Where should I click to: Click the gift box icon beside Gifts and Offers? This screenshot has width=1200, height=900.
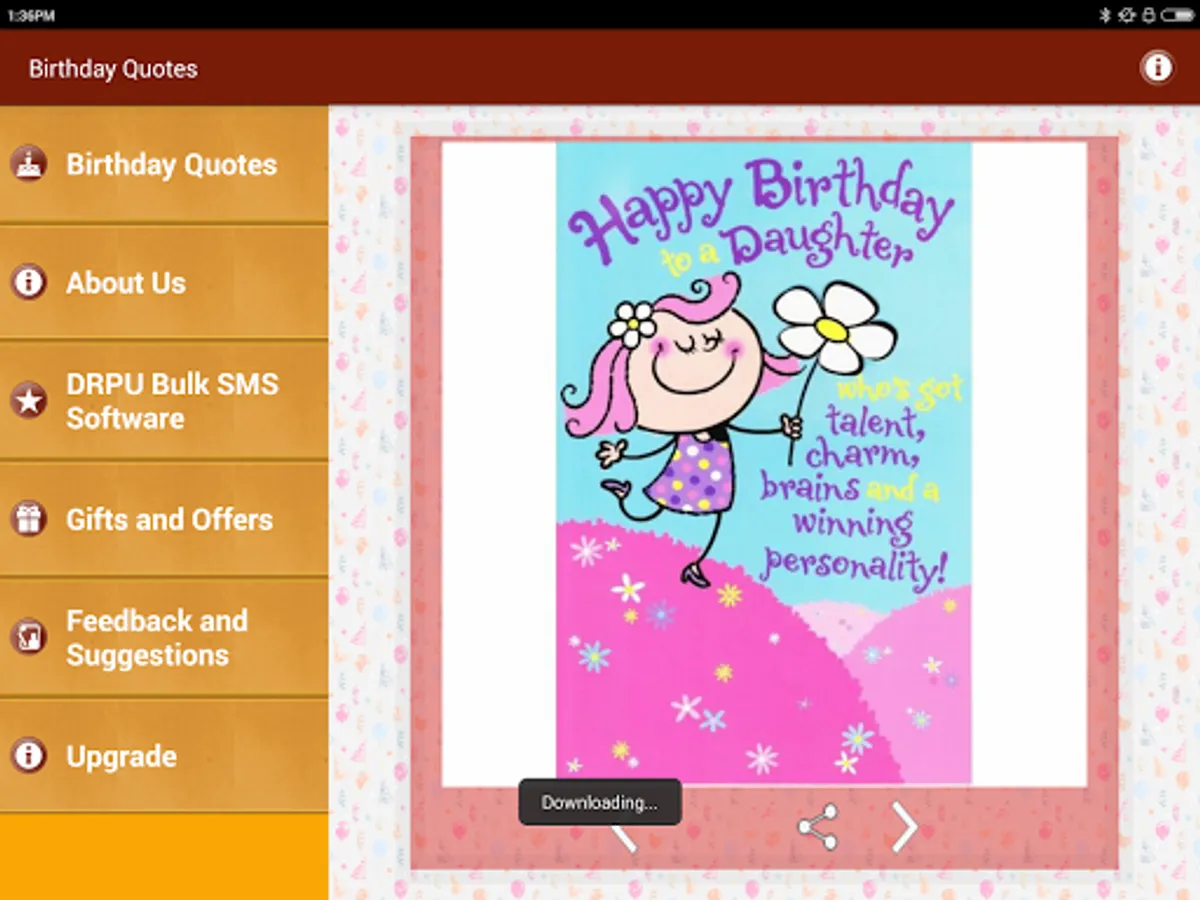click(x=29, y=519)
